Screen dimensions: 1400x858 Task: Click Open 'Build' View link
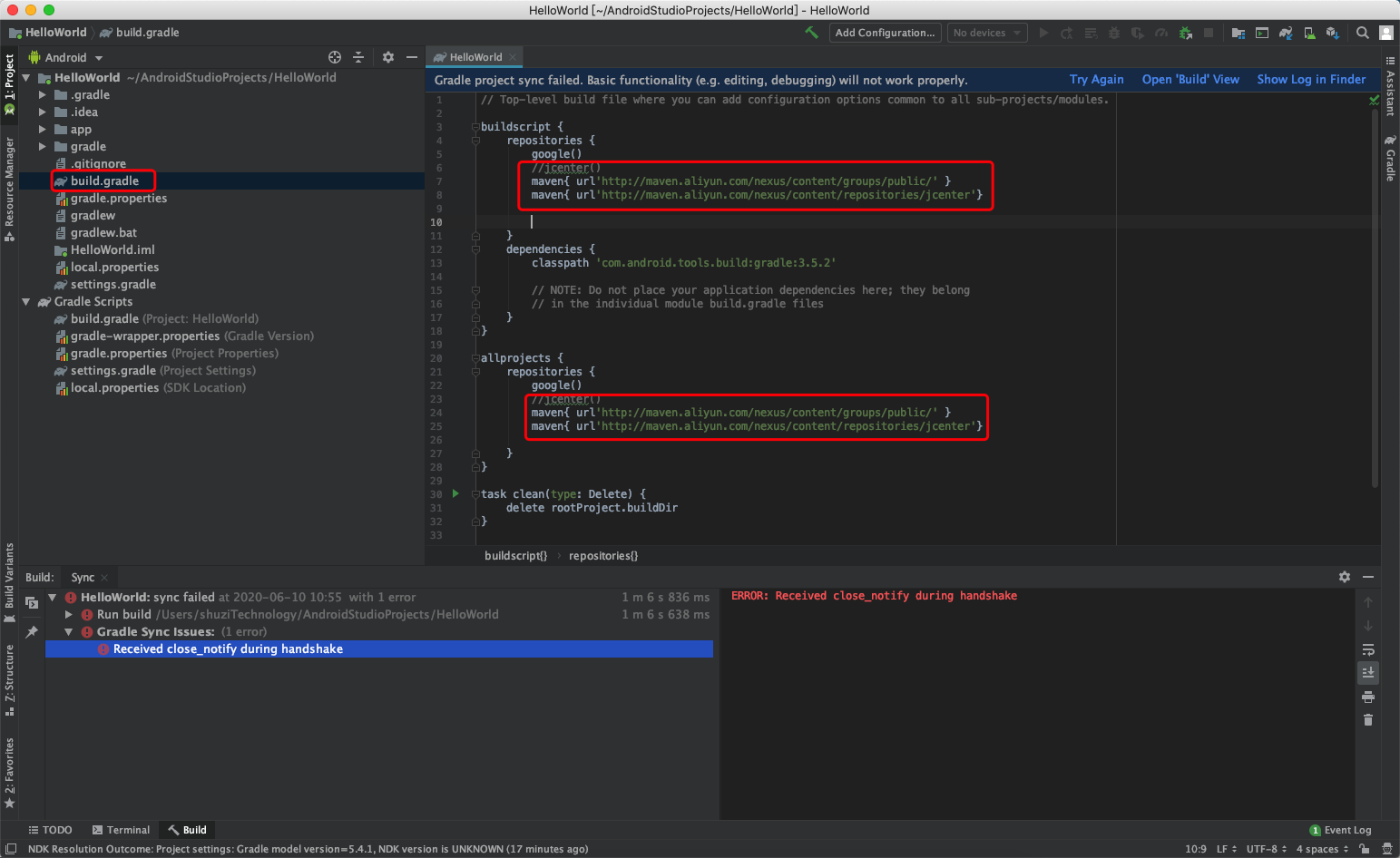click(x=1190, y=80)
